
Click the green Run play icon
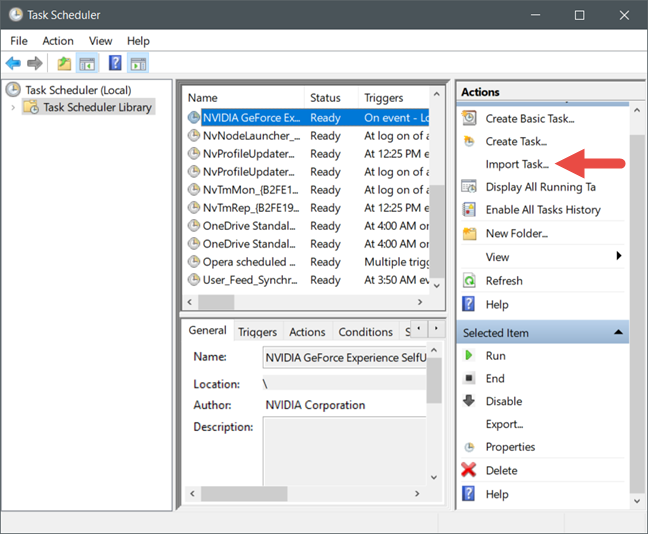tap(469, 355)
